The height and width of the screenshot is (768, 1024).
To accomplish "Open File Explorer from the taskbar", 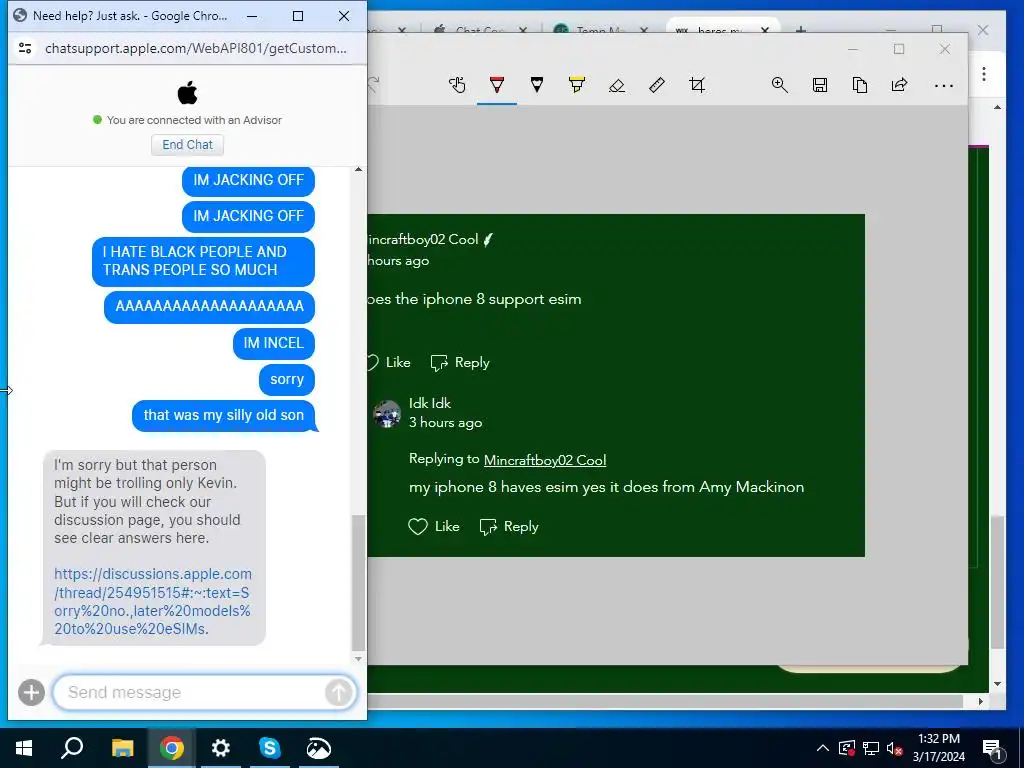I will tap(122, 748).
